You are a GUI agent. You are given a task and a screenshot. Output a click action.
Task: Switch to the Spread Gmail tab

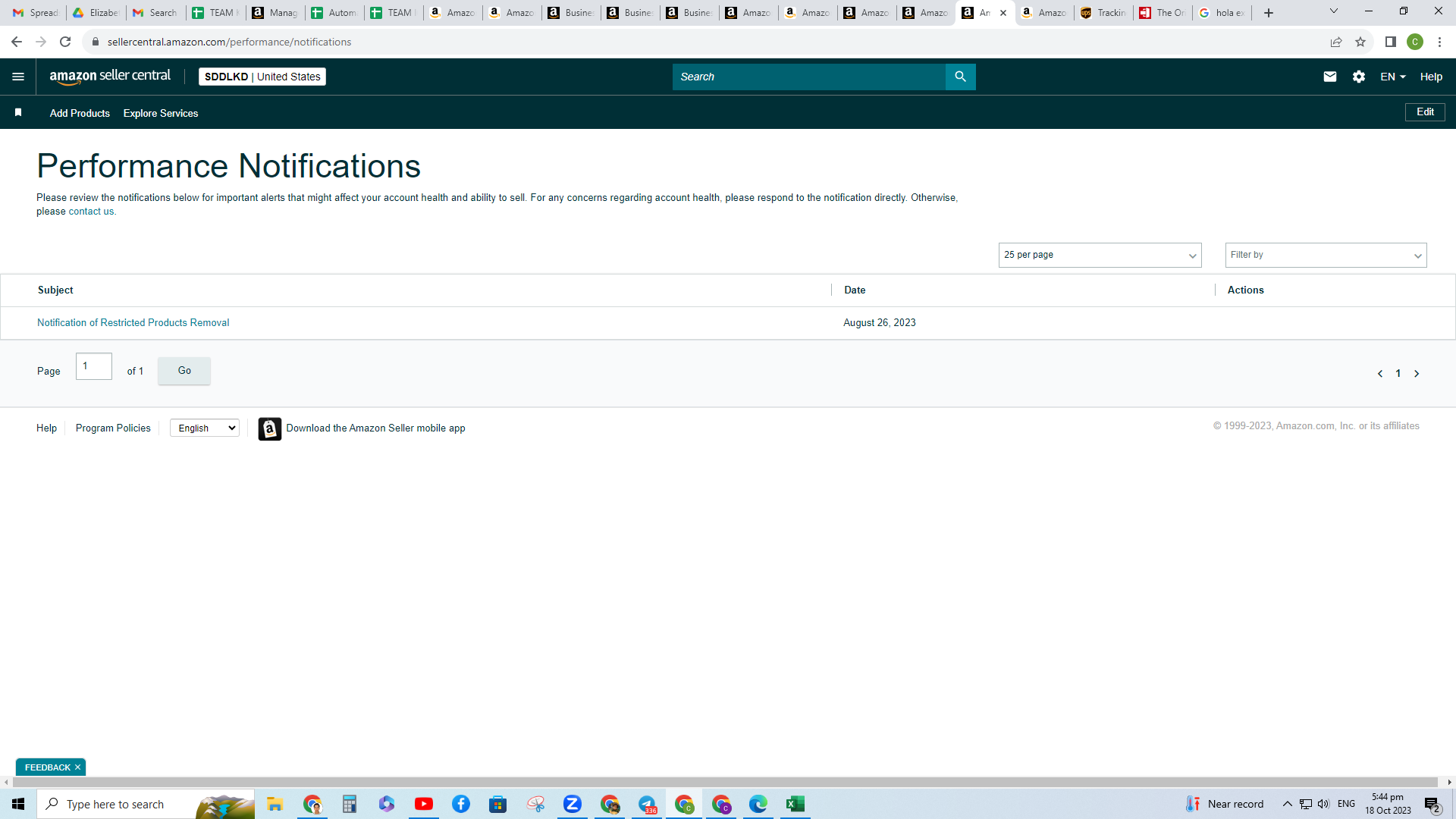tap(36, 13)
